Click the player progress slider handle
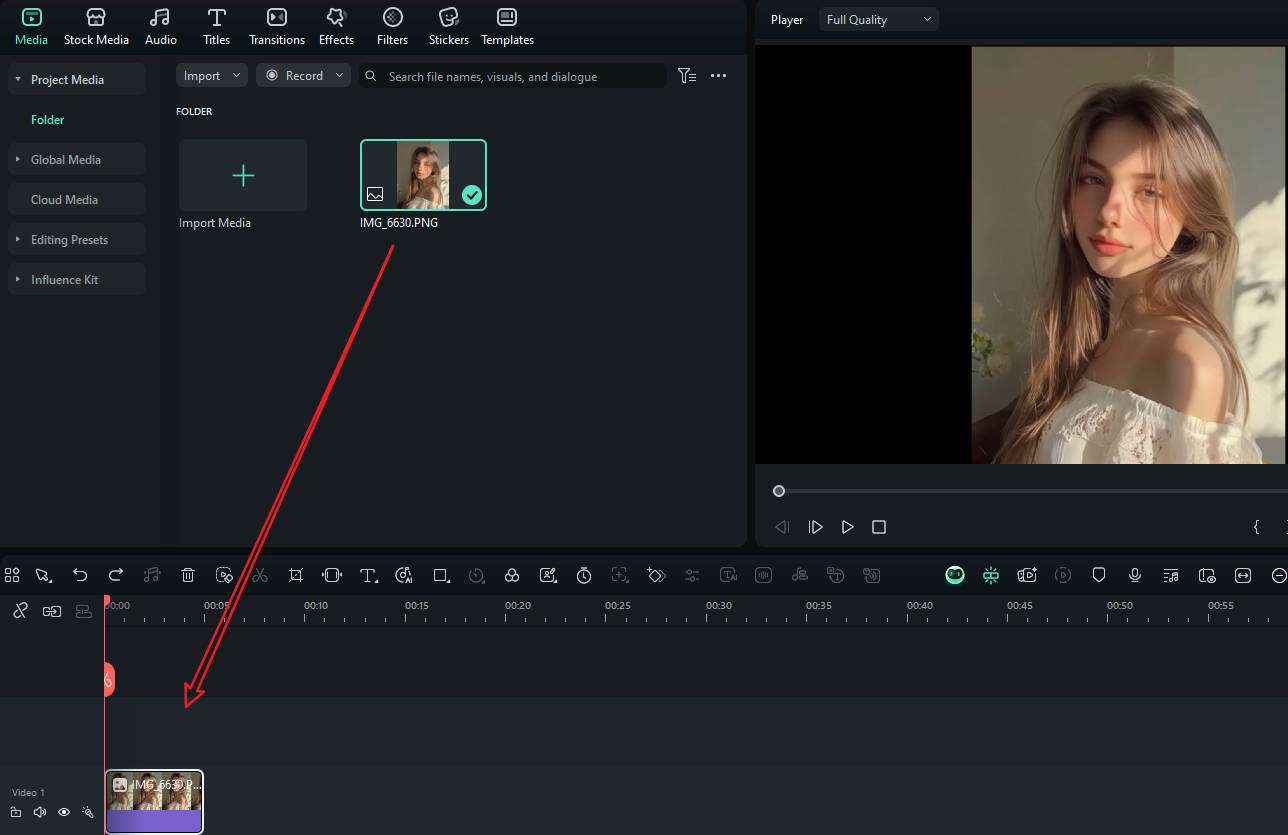 pos(779,491)
